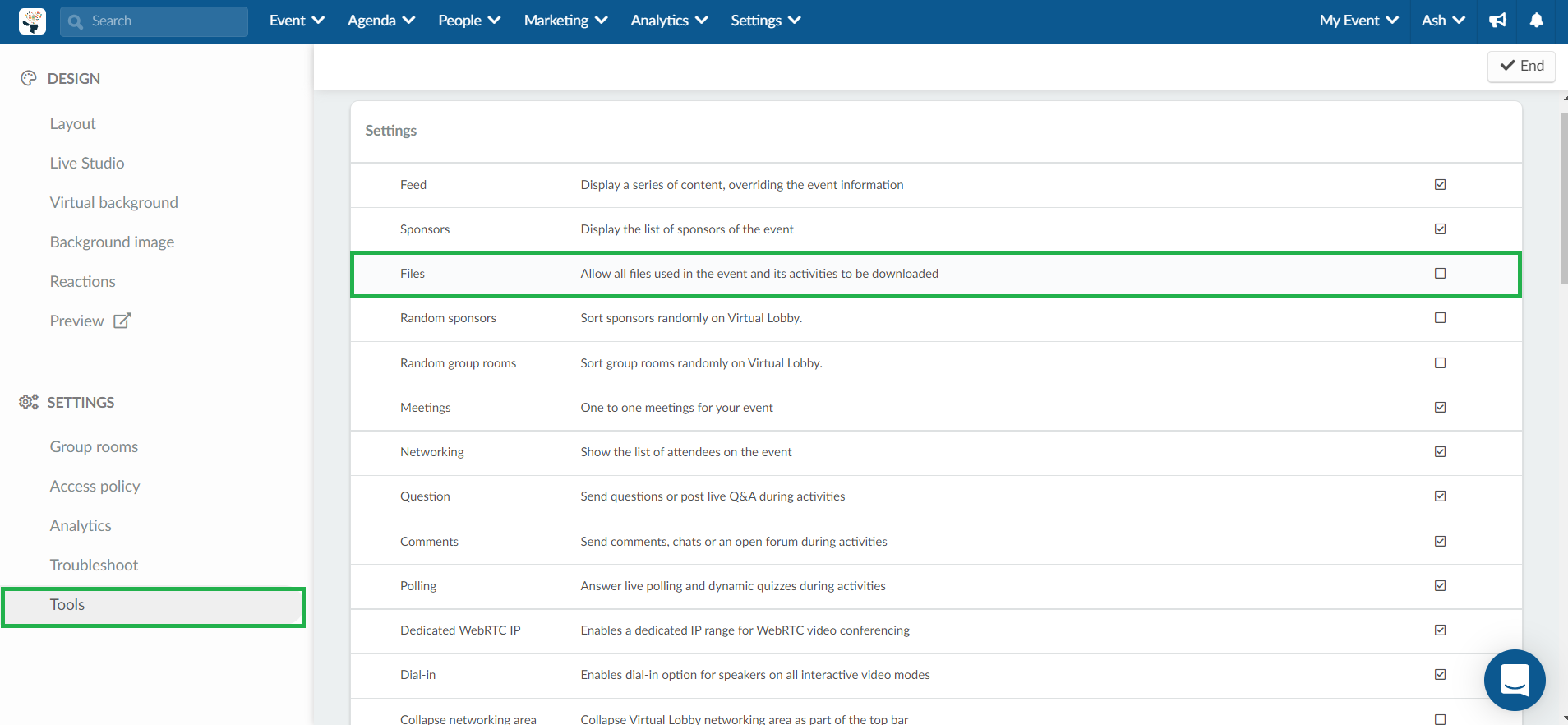
Task: Click the Dial-in row label
Action: pos(417,674)
